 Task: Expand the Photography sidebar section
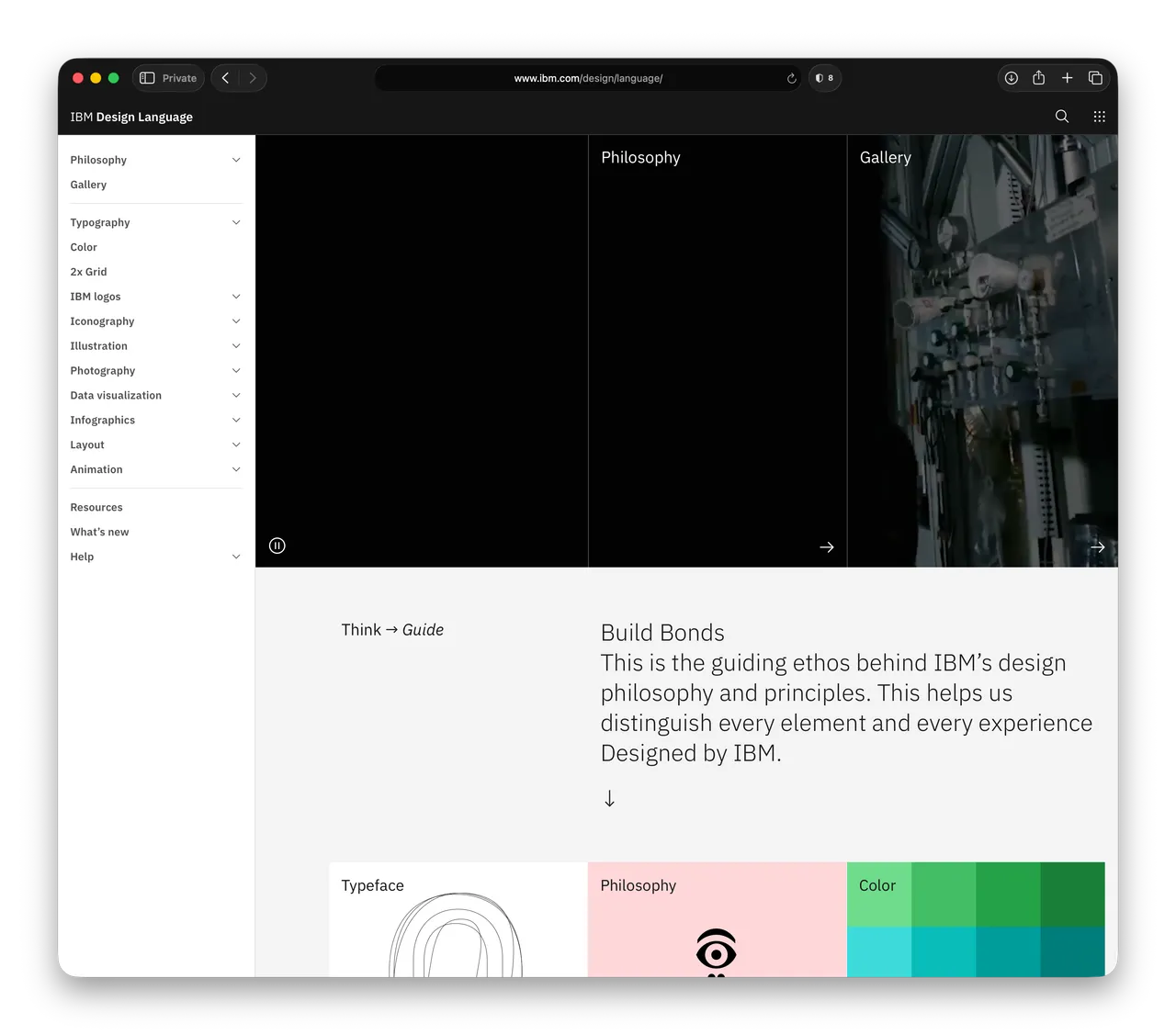click(x=236, y=371)
